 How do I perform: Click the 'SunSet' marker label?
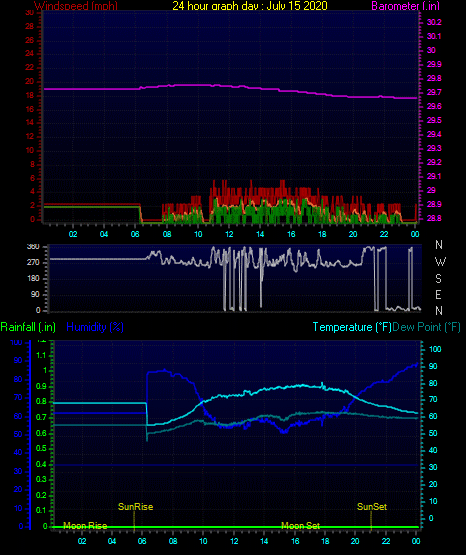372,507
